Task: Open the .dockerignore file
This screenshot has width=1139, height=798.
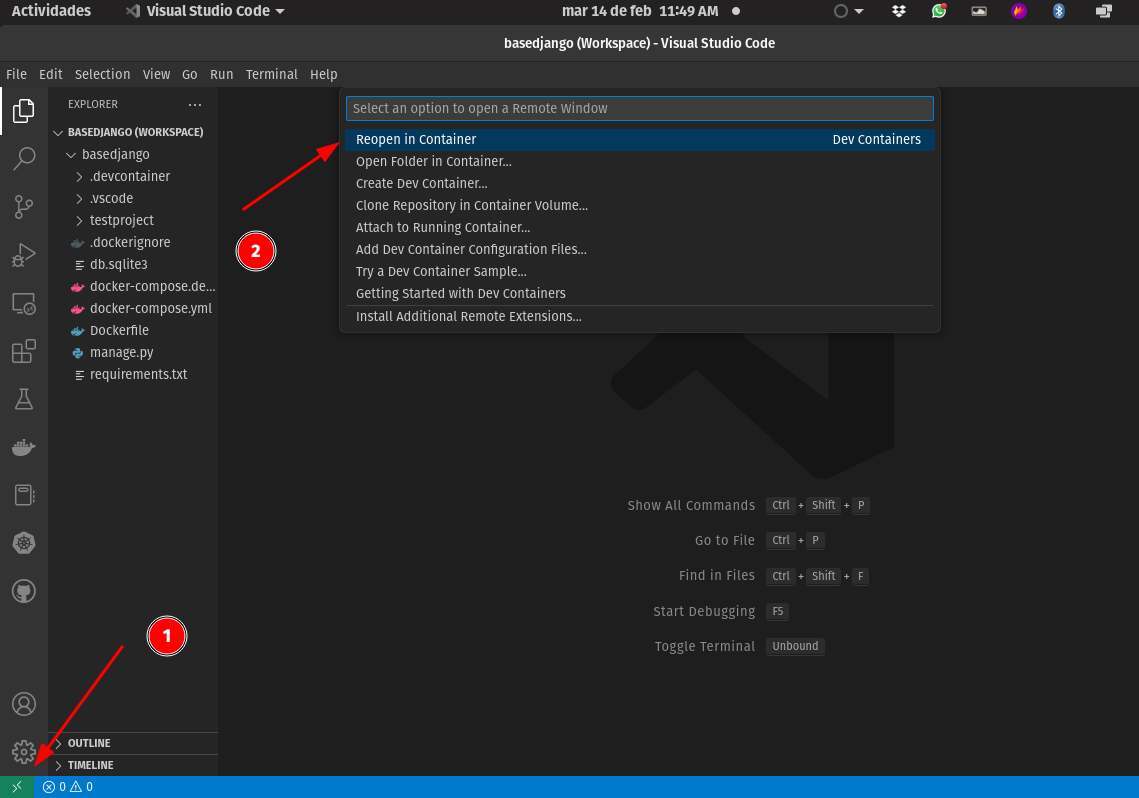Action: point(133,243)
